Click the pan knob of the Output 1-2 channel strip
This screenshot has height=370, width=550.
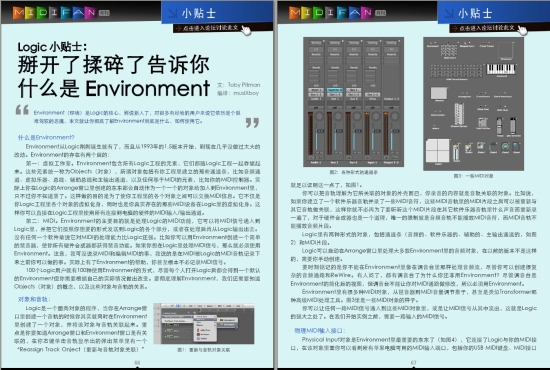(395, 116)
